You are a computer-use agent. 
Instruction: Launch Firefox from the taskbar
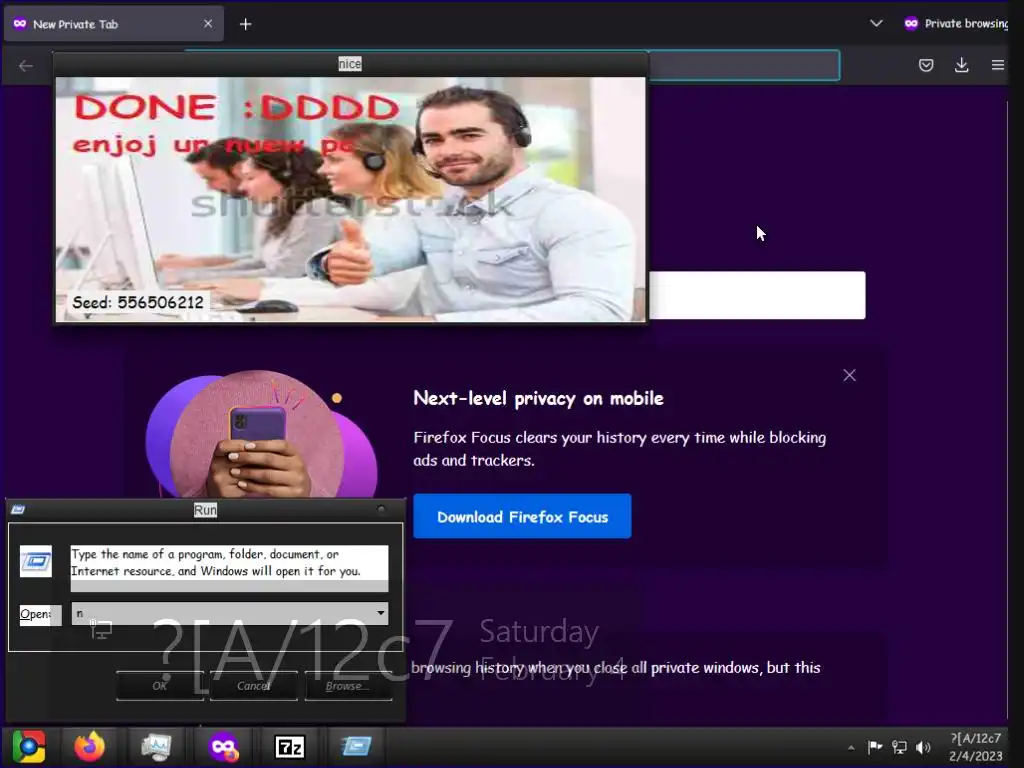pos(89,746)
